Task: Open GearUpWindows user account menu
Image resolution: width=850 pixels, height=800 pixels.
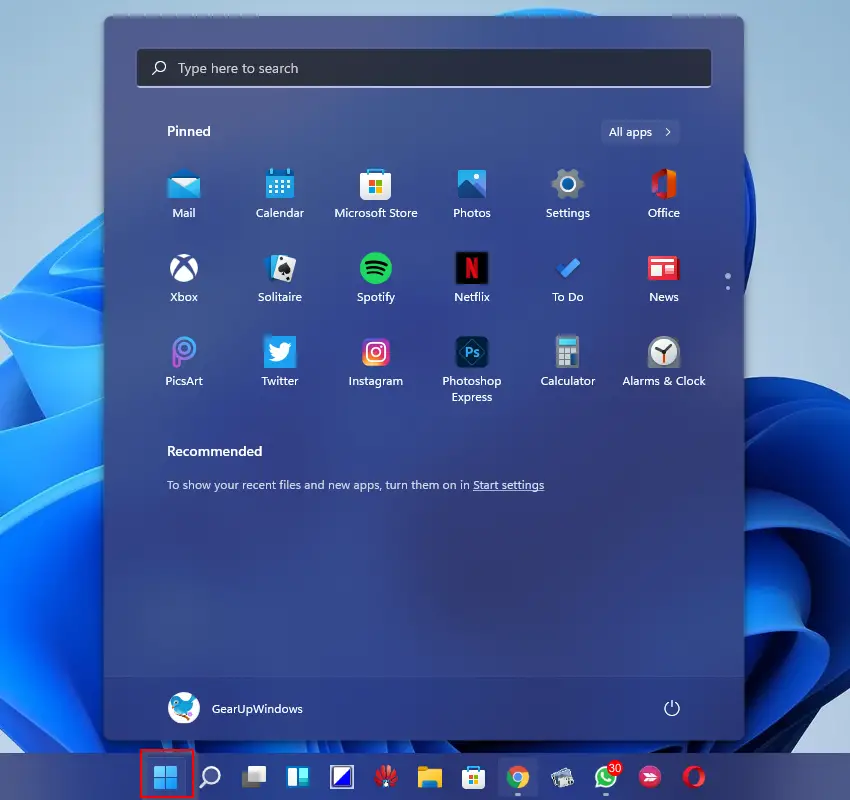Action: (235, 708)
